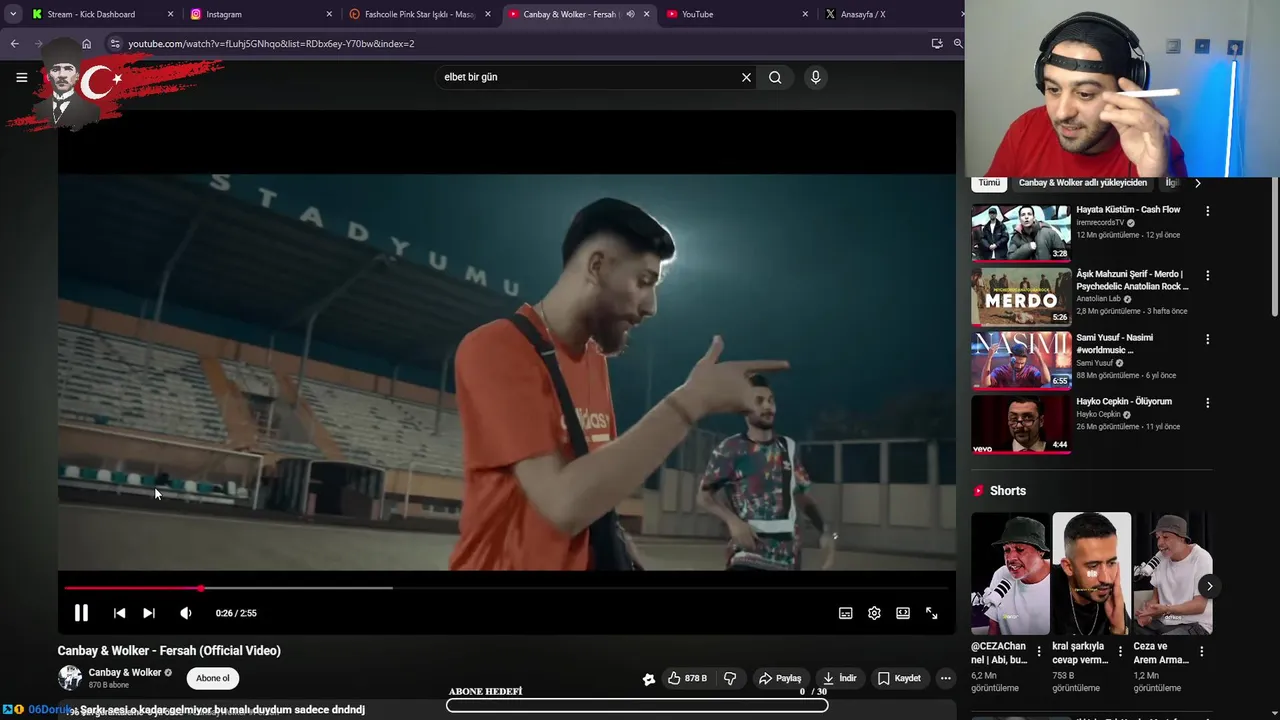Viewport: 1280px width, 720px height.
Task: Save video with Kaydet button
Action: pos(899,678)
